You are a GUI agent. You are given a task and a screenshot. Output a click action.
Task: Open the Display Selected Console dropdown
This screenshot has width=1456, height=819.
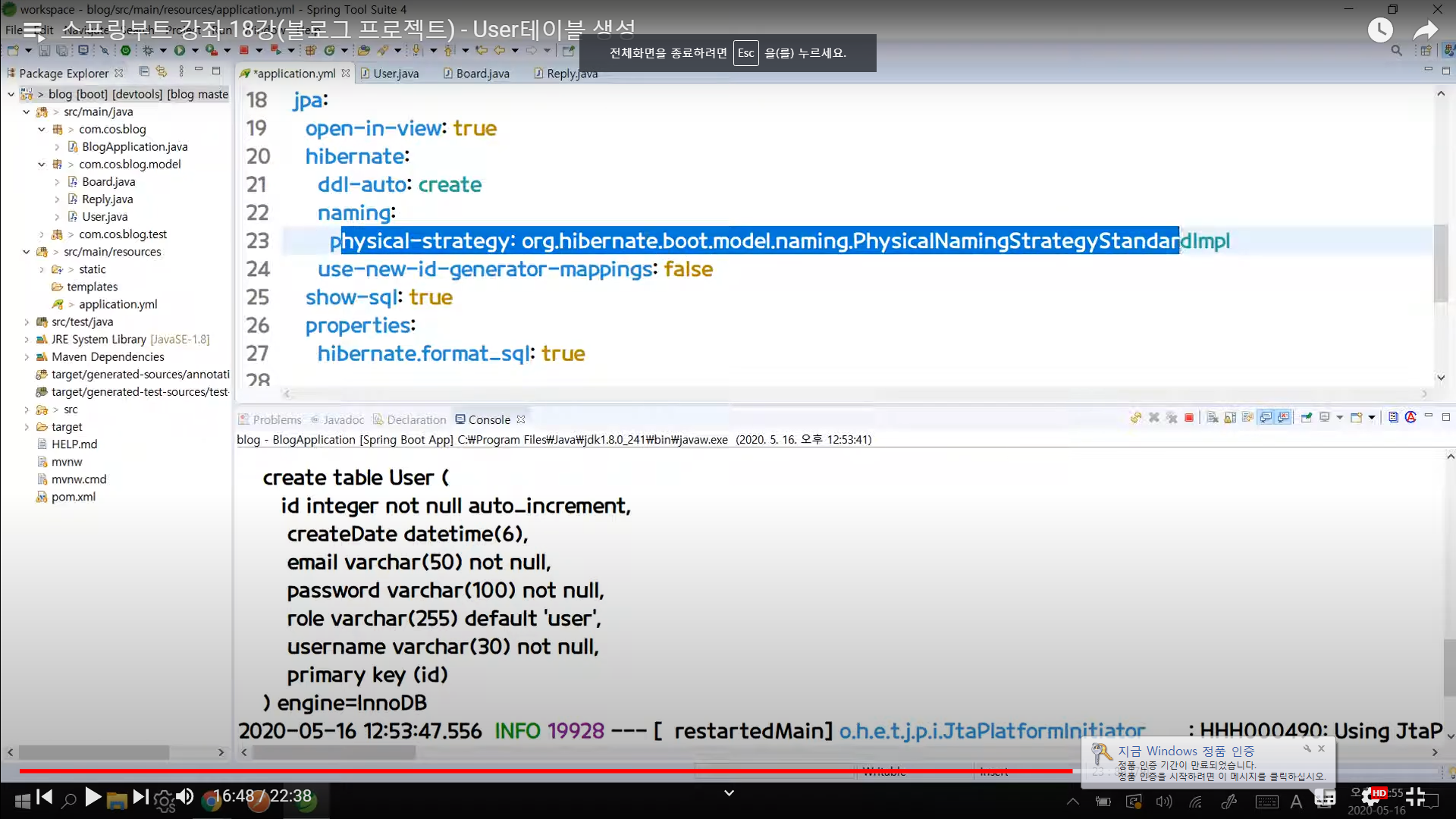tap(1340, 418)
